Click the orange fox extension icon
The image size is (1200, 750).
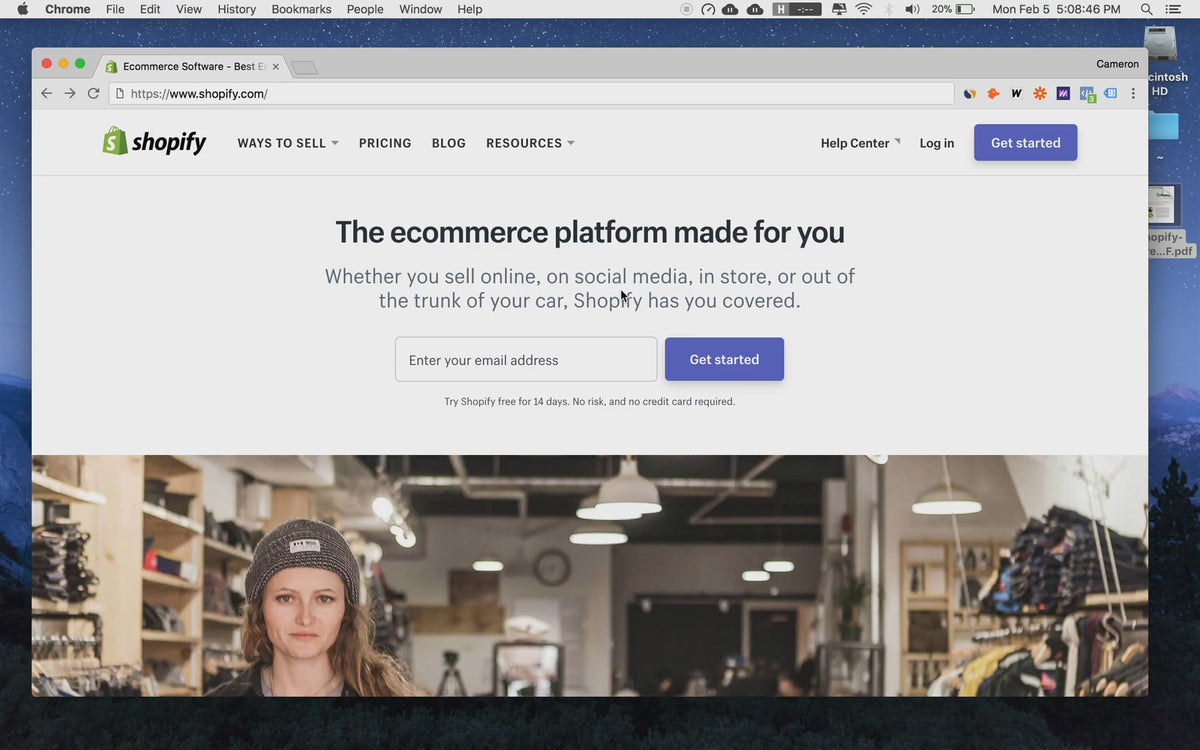point(993,93)
